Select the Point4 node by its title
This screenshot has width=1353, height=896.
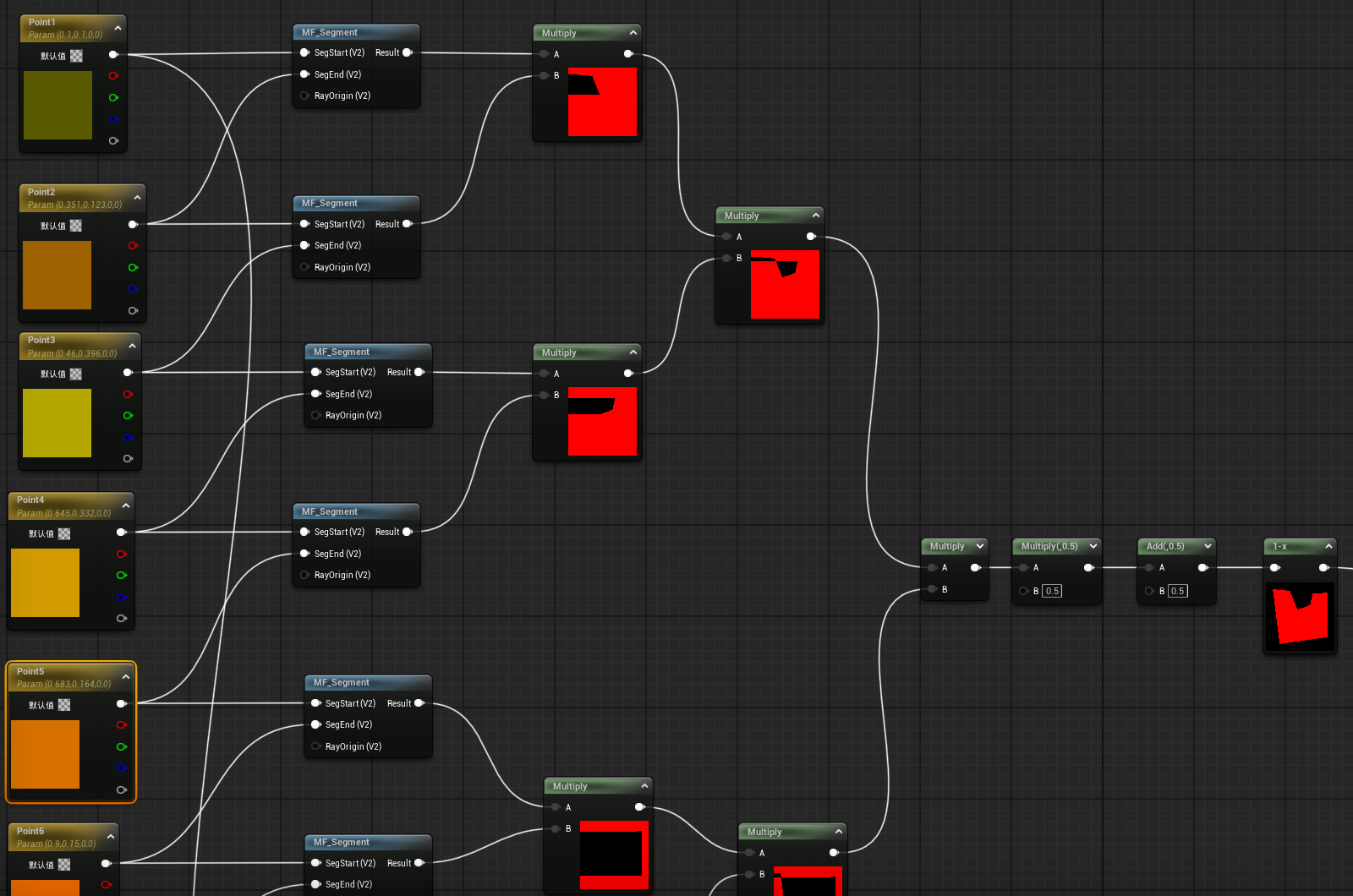pyautogui.click(x=30, y=500)
